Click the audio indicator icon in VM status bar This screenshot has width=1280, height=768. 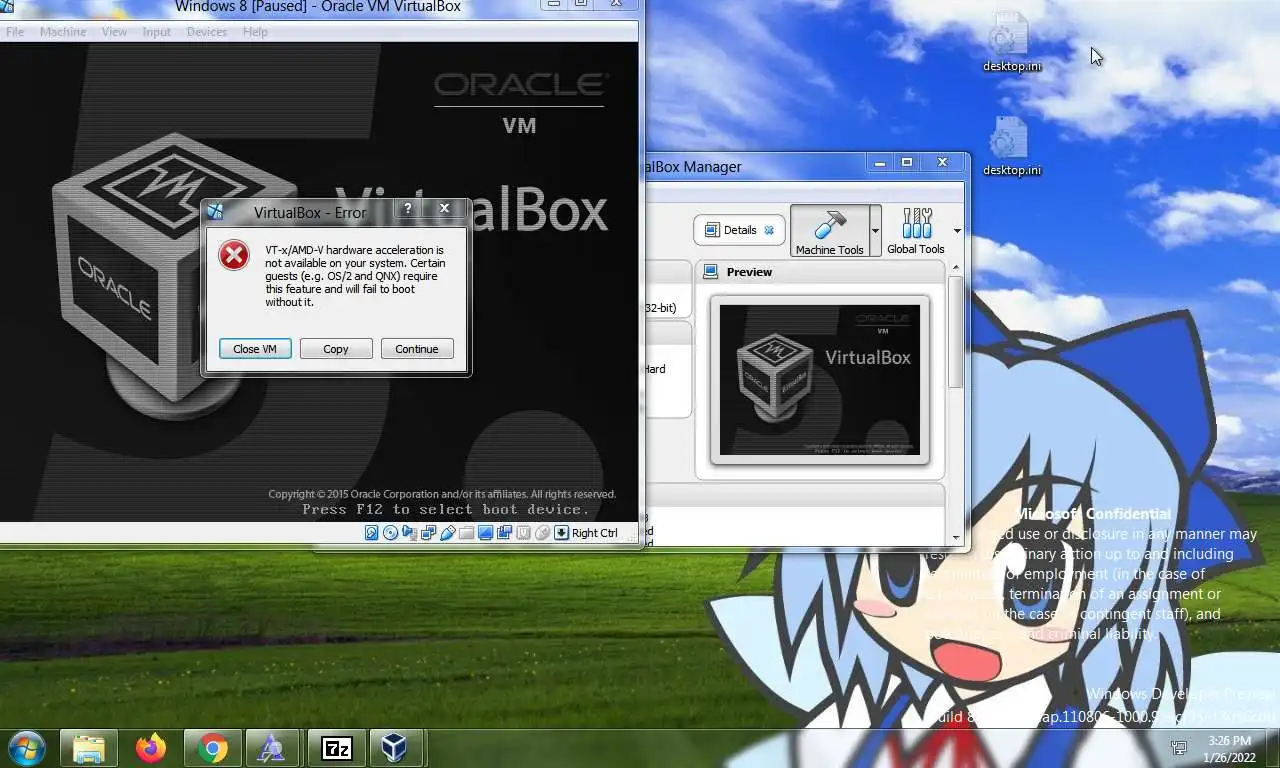(x=409, y=533)
